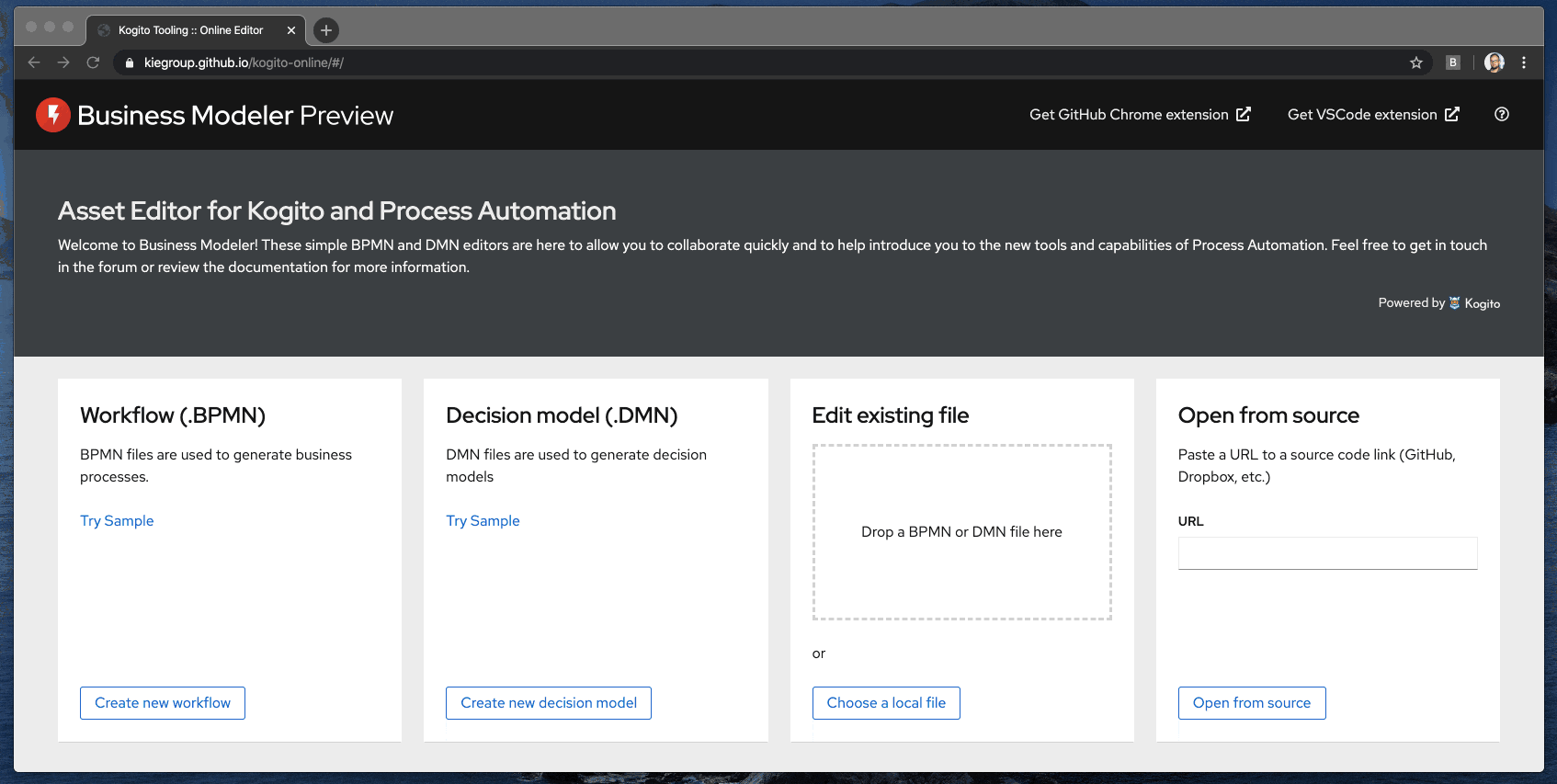Click the user profile avatar icon
The height and width of the screenshot is (784, 1557).
pyautogui.click(x=1494, y=62)
